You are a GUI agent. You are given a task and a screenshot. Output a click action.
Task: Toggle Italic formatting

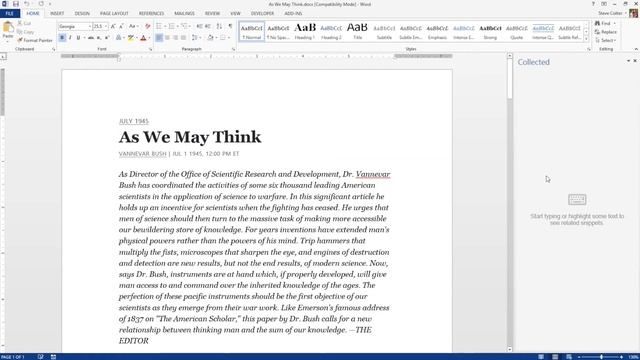tap(70, 38)
